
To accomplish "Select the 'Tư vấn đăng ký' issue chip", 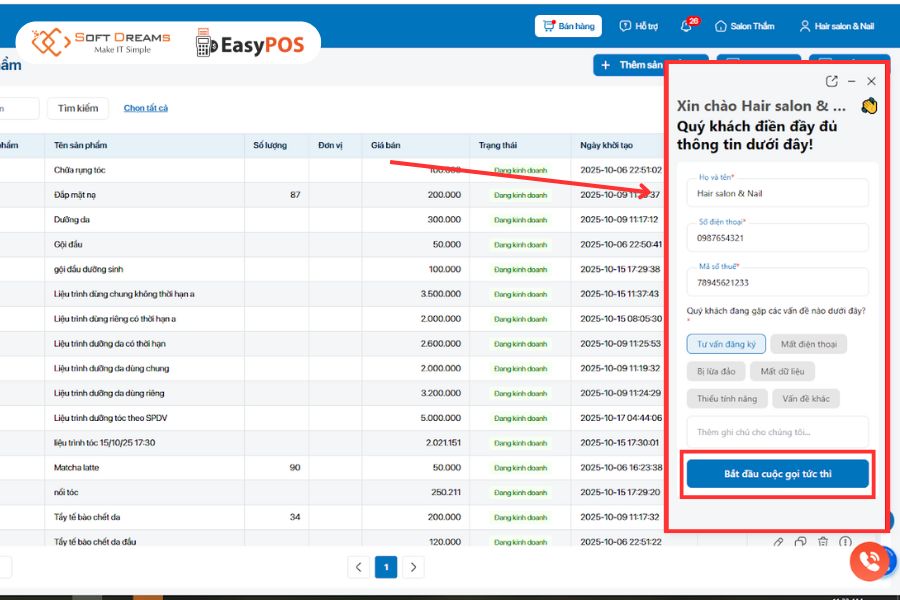I will (726, 344).
